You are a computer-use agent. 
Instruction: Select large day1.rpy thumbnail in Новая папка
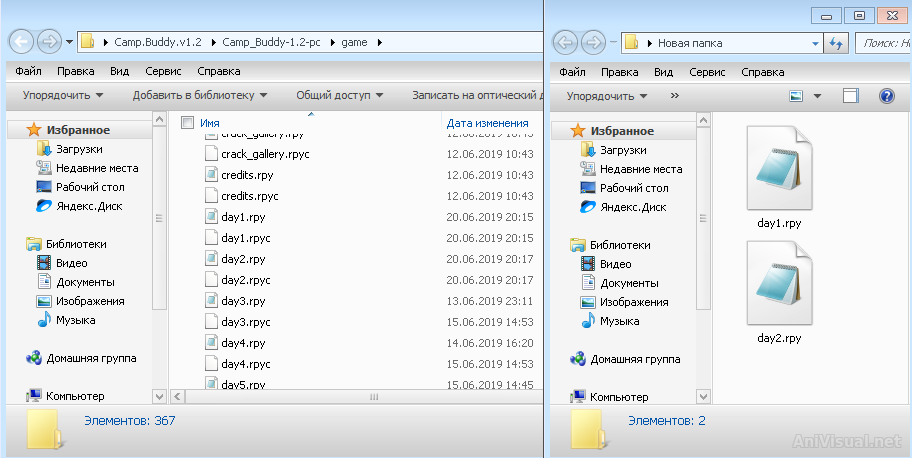[x=779, y=168]
